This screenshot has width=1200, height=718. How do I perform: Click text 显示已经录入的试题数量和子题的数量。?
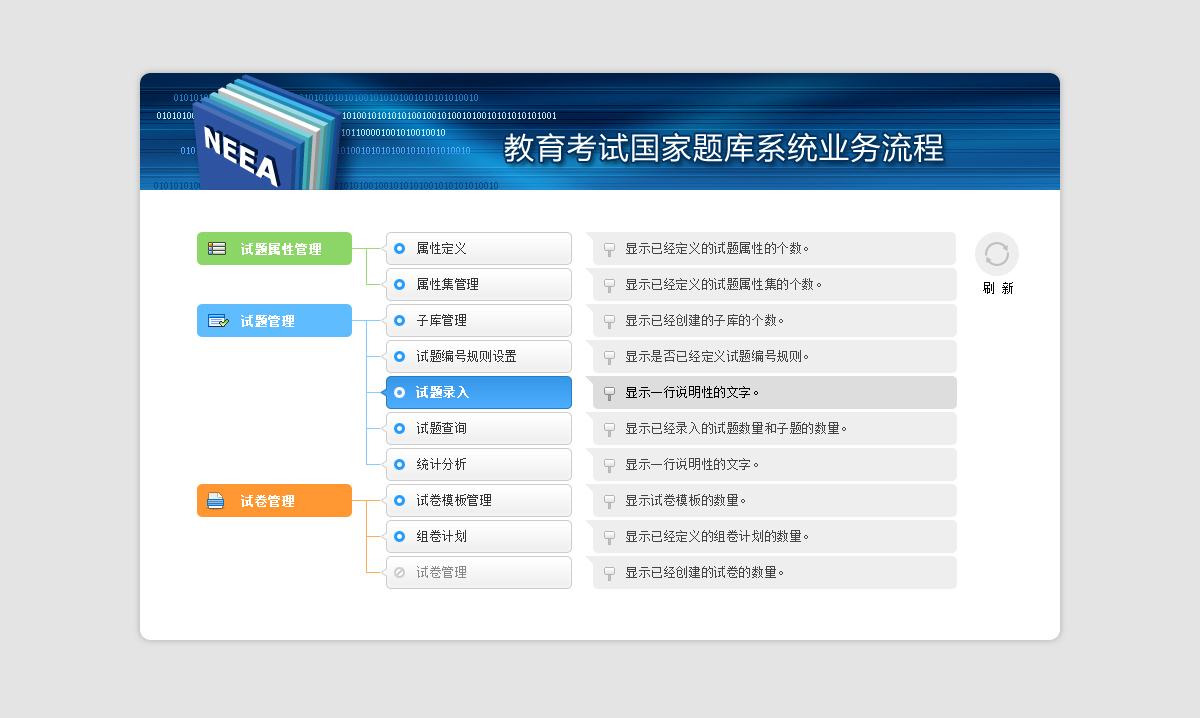(737, 429)
